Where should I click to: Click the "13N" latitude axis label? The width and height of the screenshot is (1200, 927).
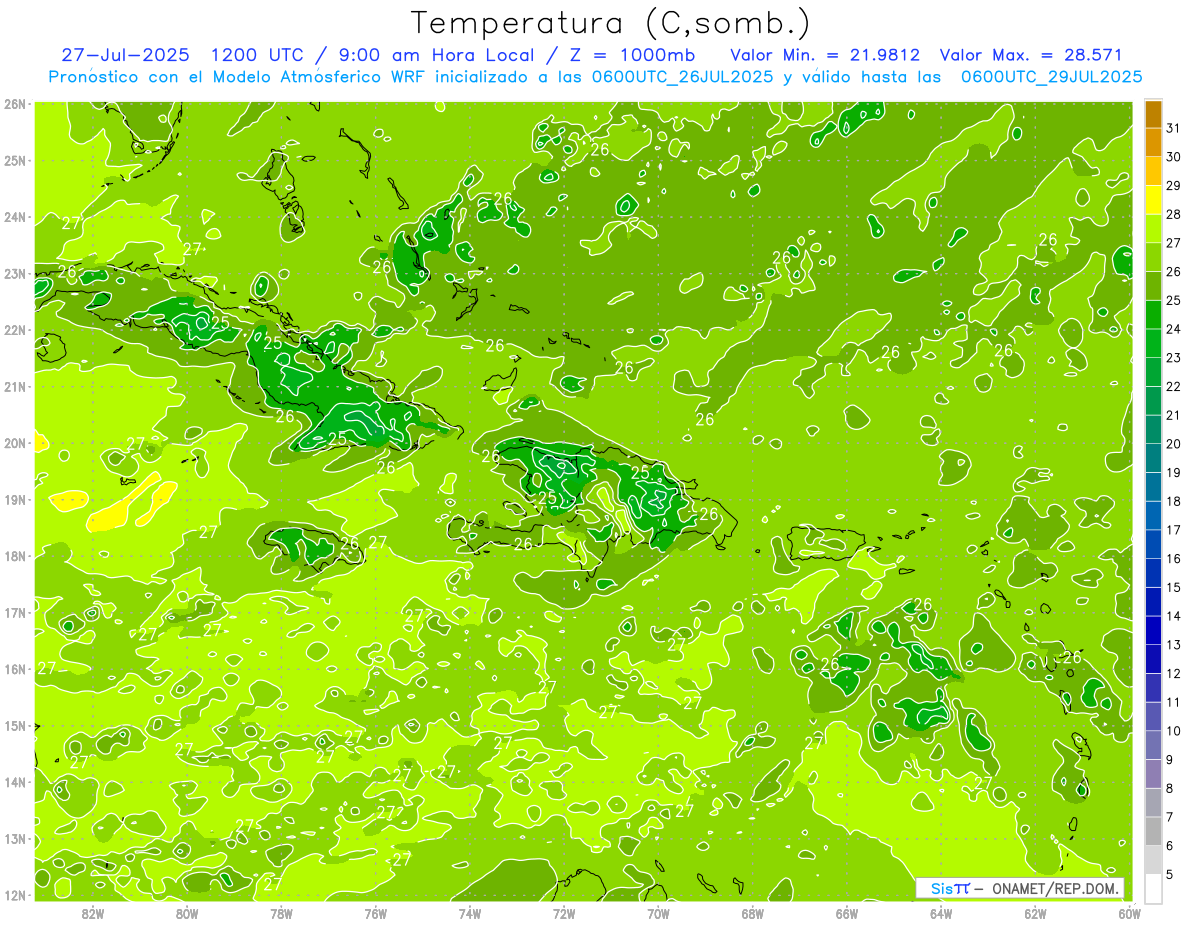click(x=14, y=838)
